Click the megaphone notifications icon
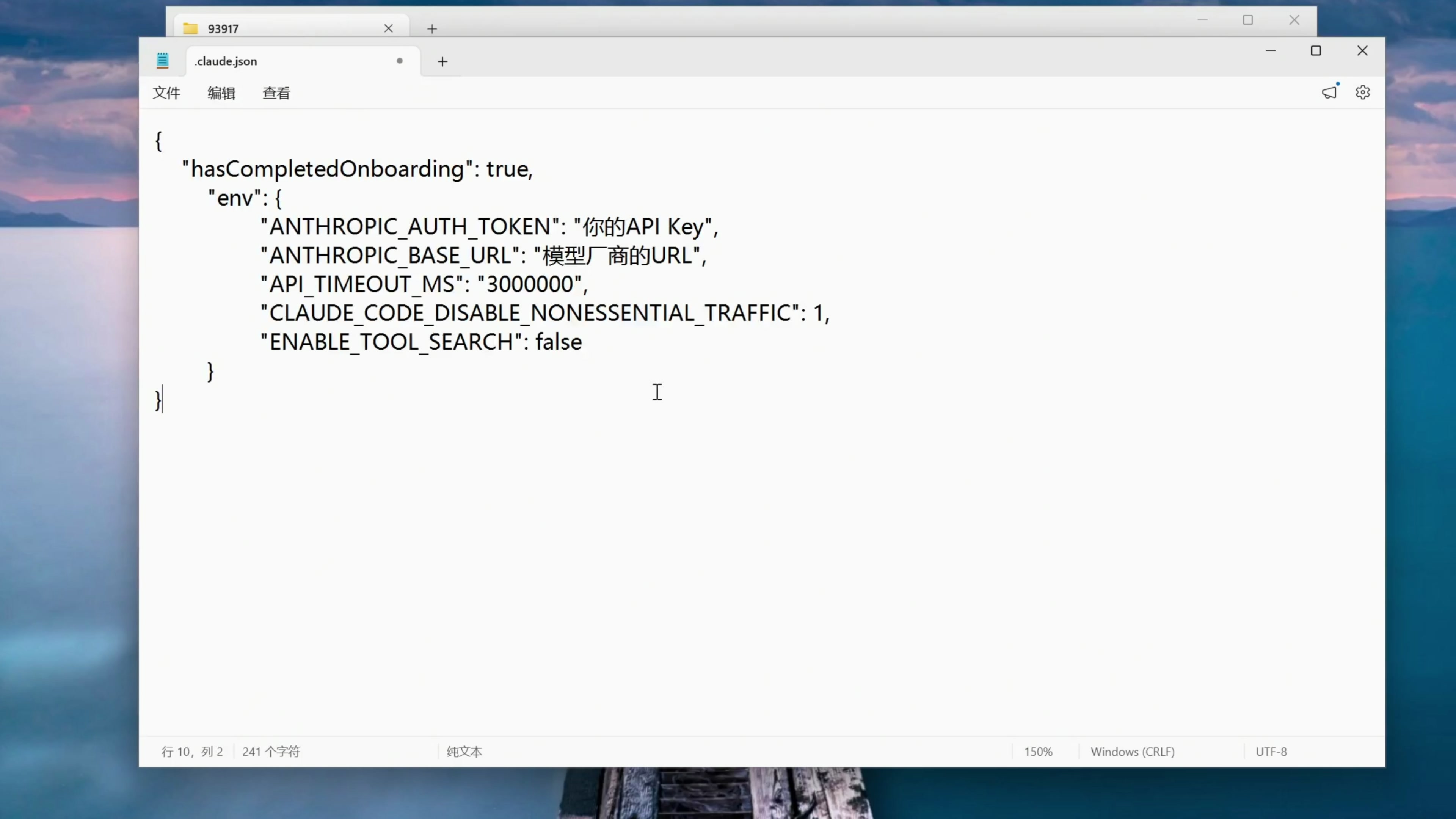 point(1329,92)
